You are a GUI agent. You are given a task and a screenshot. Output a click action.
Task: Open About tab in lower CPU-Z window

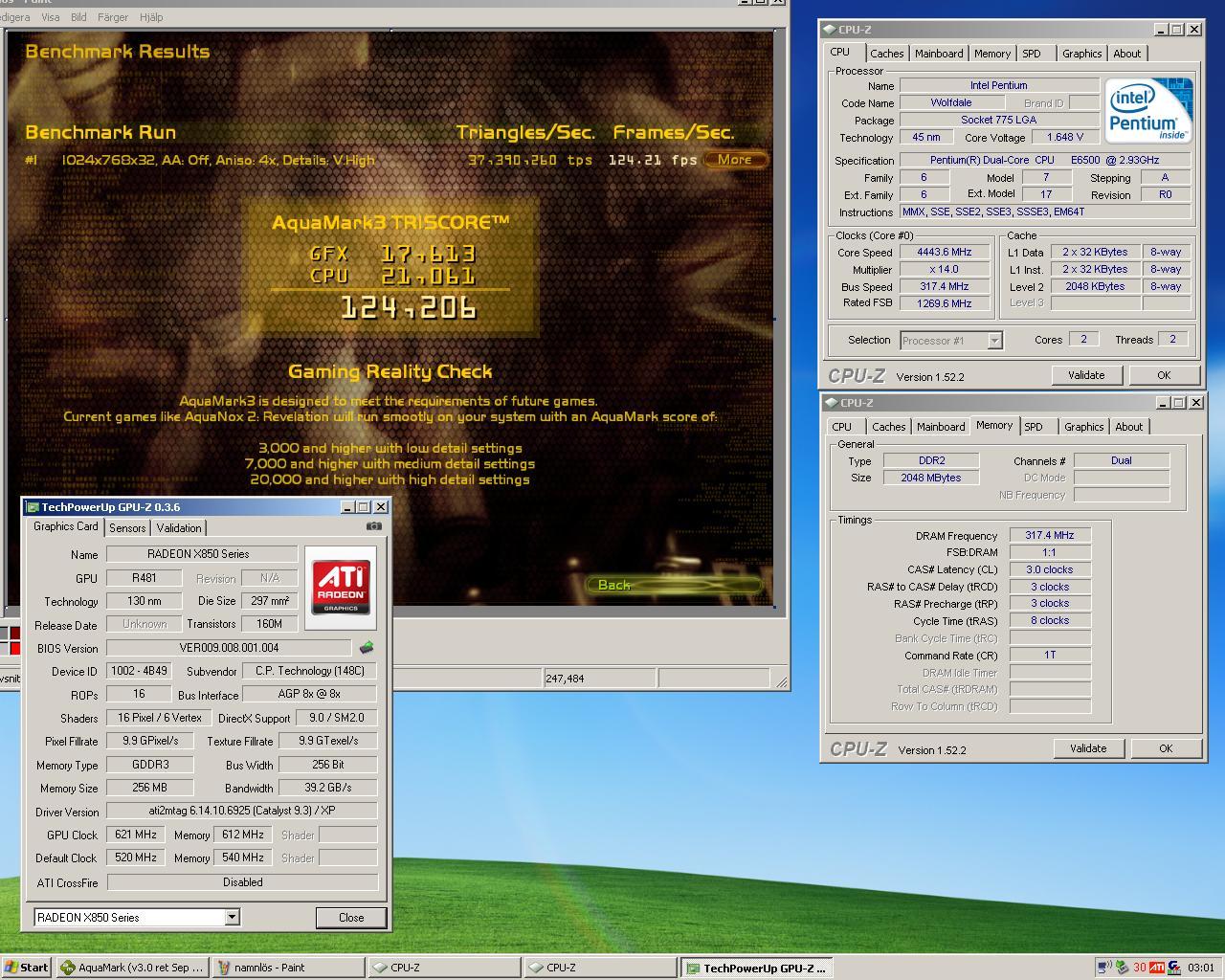click(x=1129, y=427)
